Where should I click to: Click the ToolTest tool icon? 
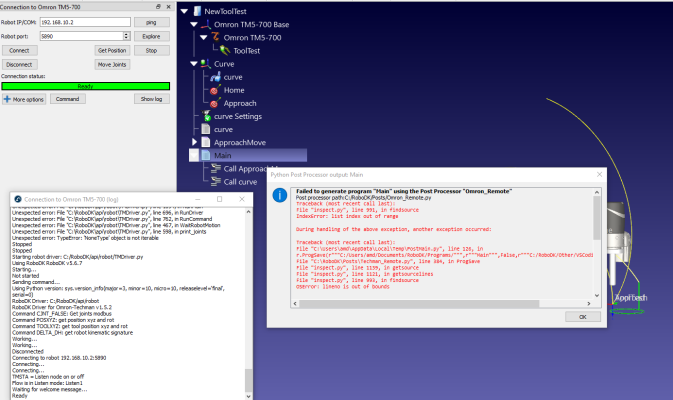tap(224, 50)
